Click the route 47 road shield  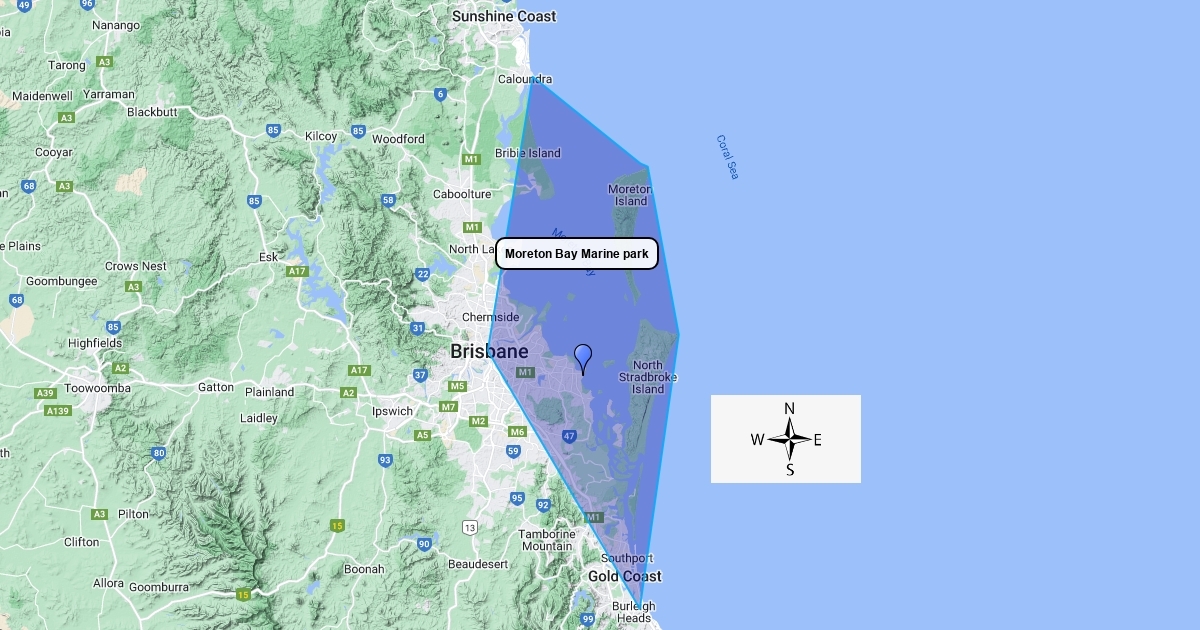click(x=569, y=436)
